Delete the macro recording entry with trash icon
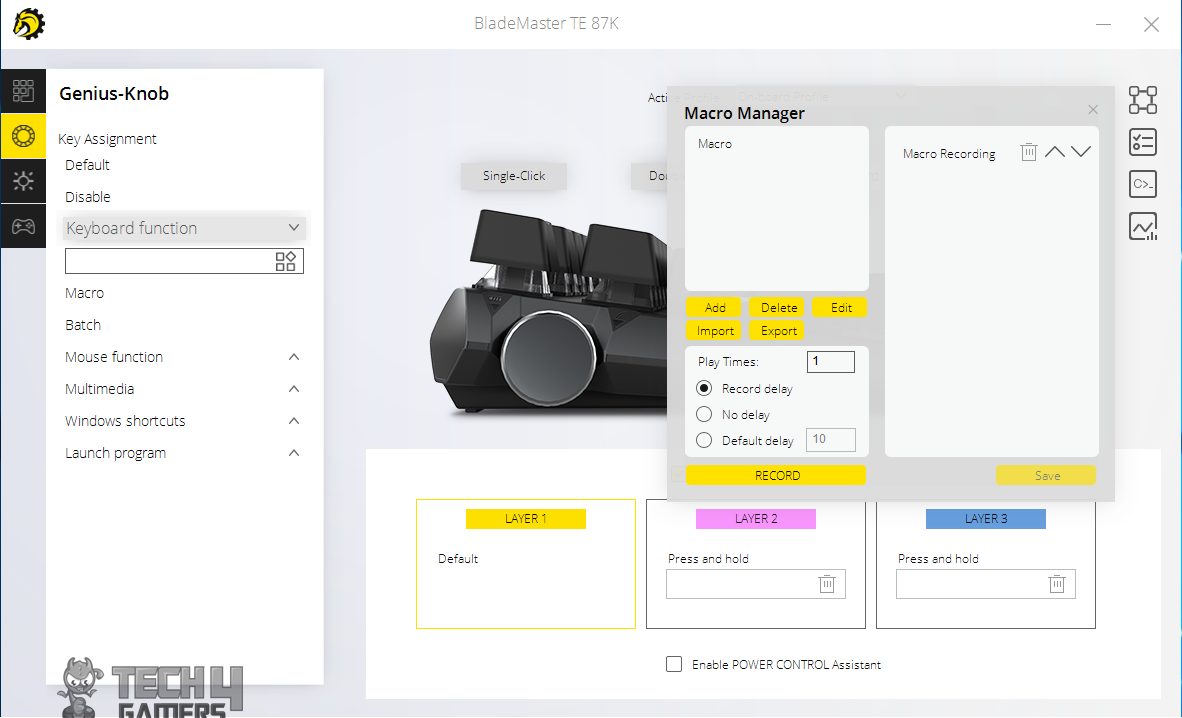The width and height of the screenshot is (1182, 718). 1028,152
